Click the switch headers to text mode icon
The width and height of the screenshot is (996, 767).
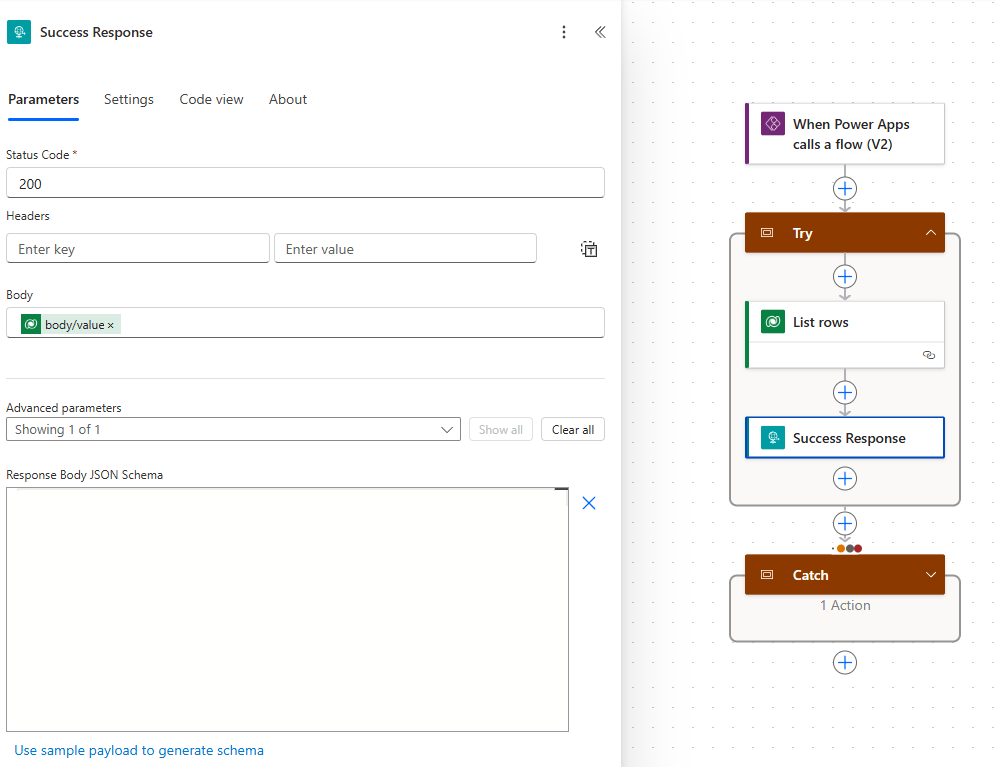pos(589,249)
